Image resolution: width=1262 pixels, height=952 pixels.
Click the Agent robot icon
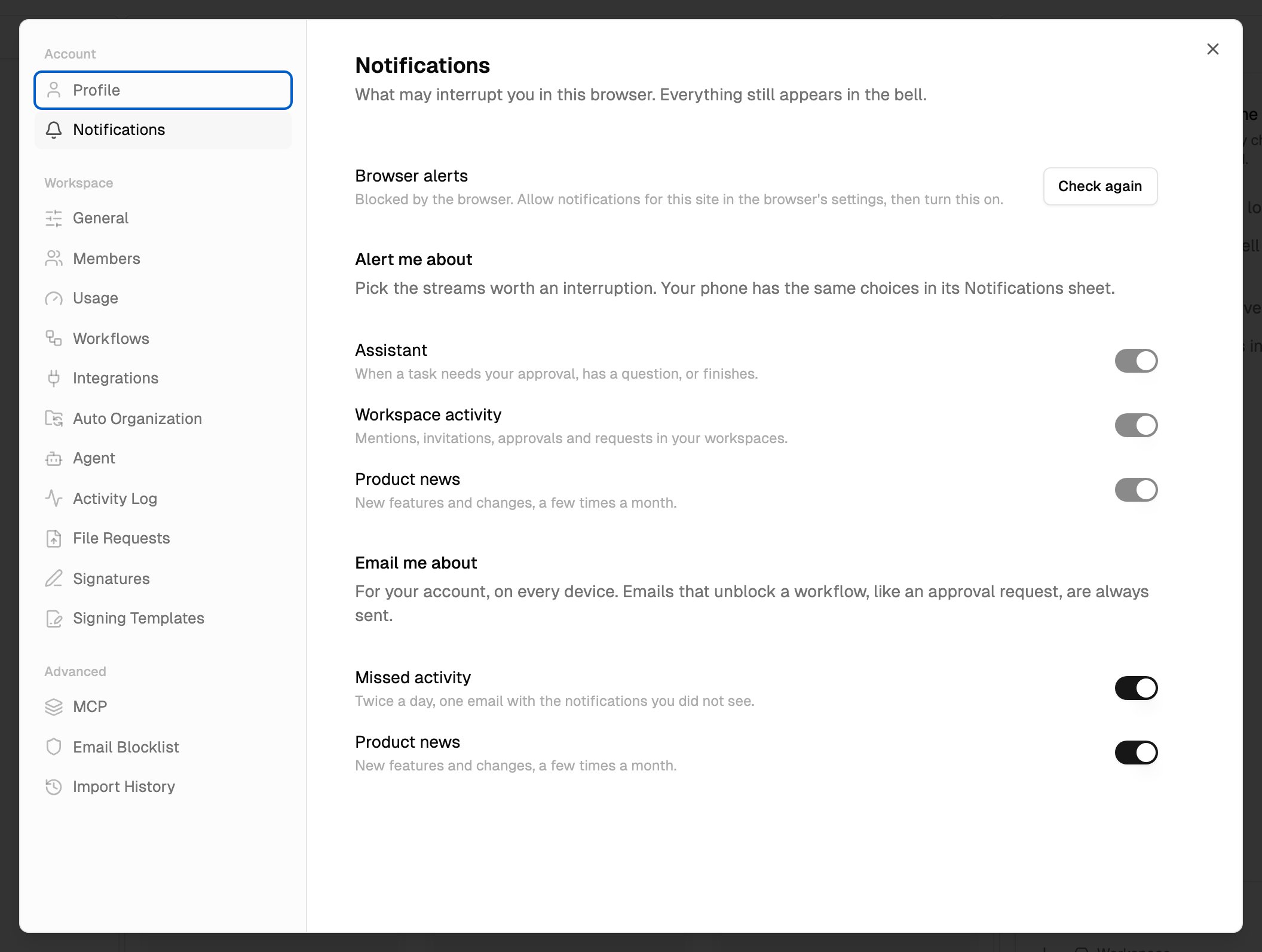54,458
